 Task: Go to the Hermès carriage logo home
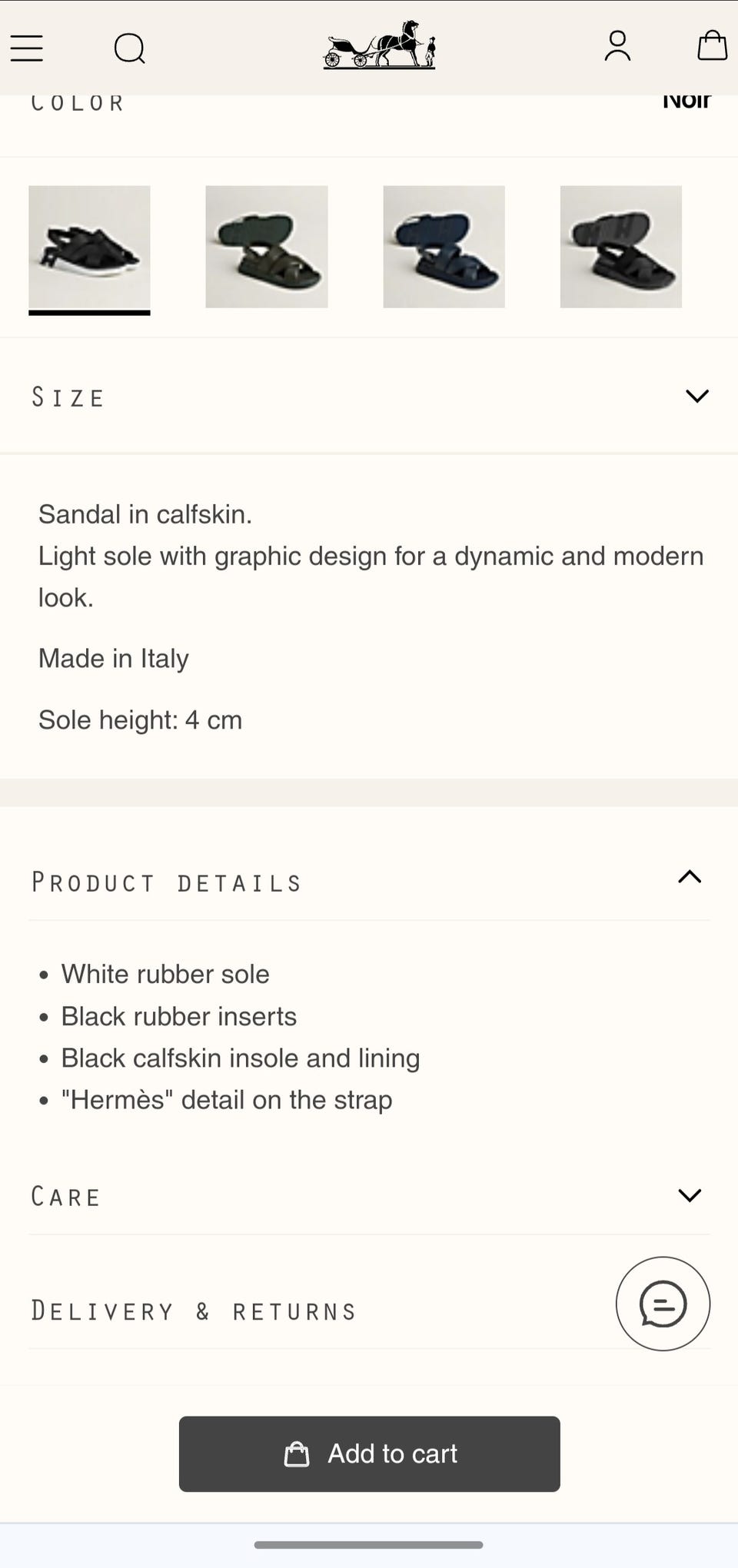(x=379, y=45)
